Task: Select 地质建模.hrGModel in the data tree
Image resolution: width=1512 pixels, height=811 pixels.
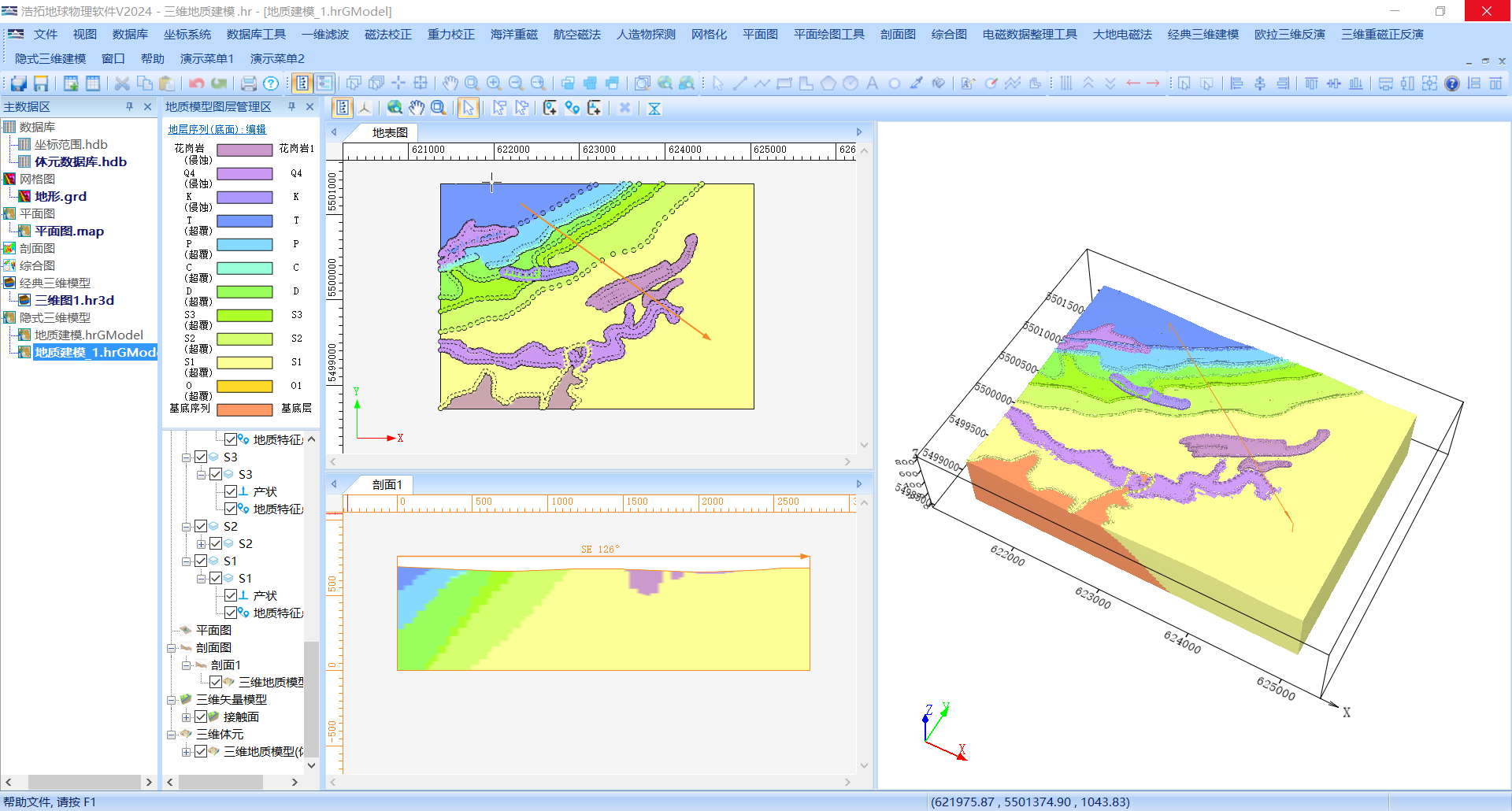Action: [x=89, y=335]
